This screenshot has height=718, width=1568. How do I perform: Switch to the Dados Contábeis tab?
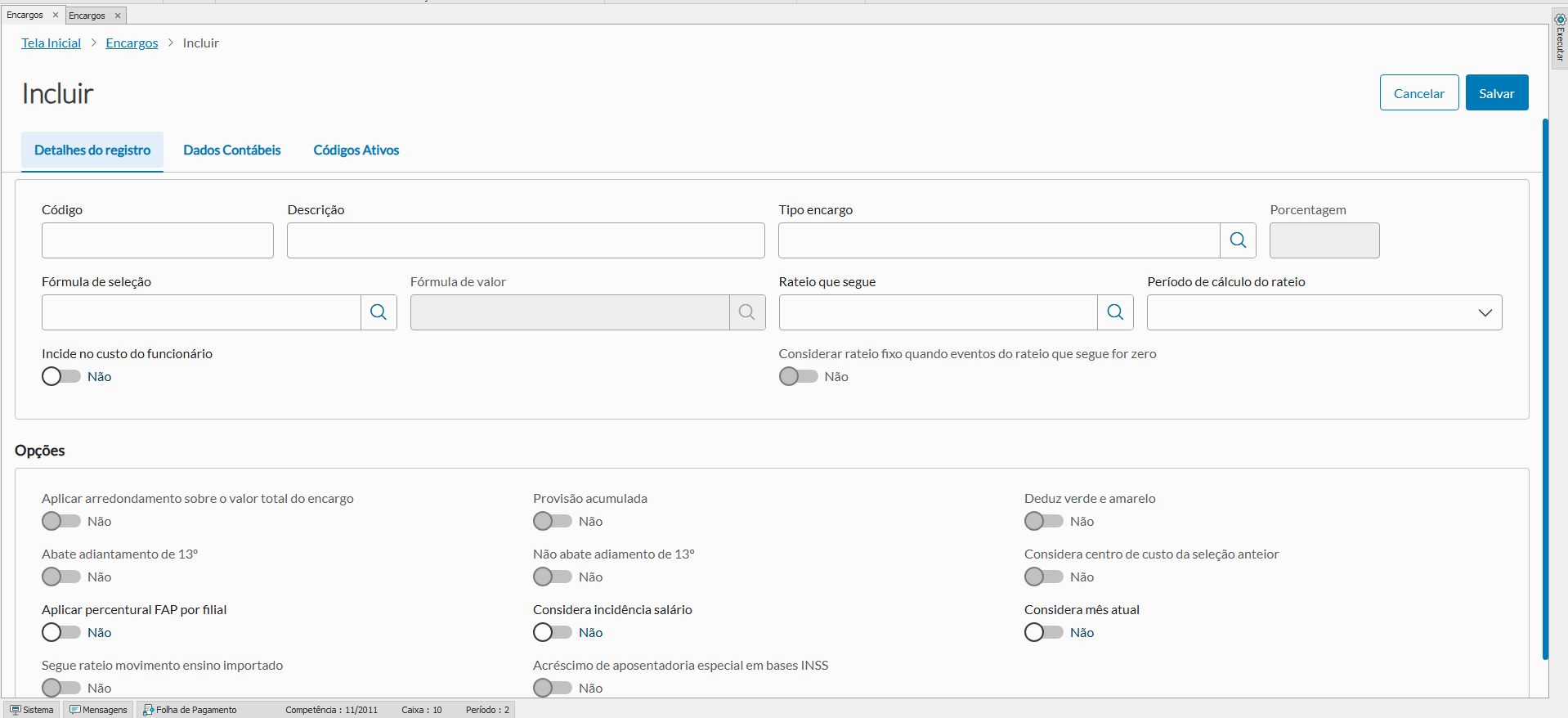tap(231, 150)
